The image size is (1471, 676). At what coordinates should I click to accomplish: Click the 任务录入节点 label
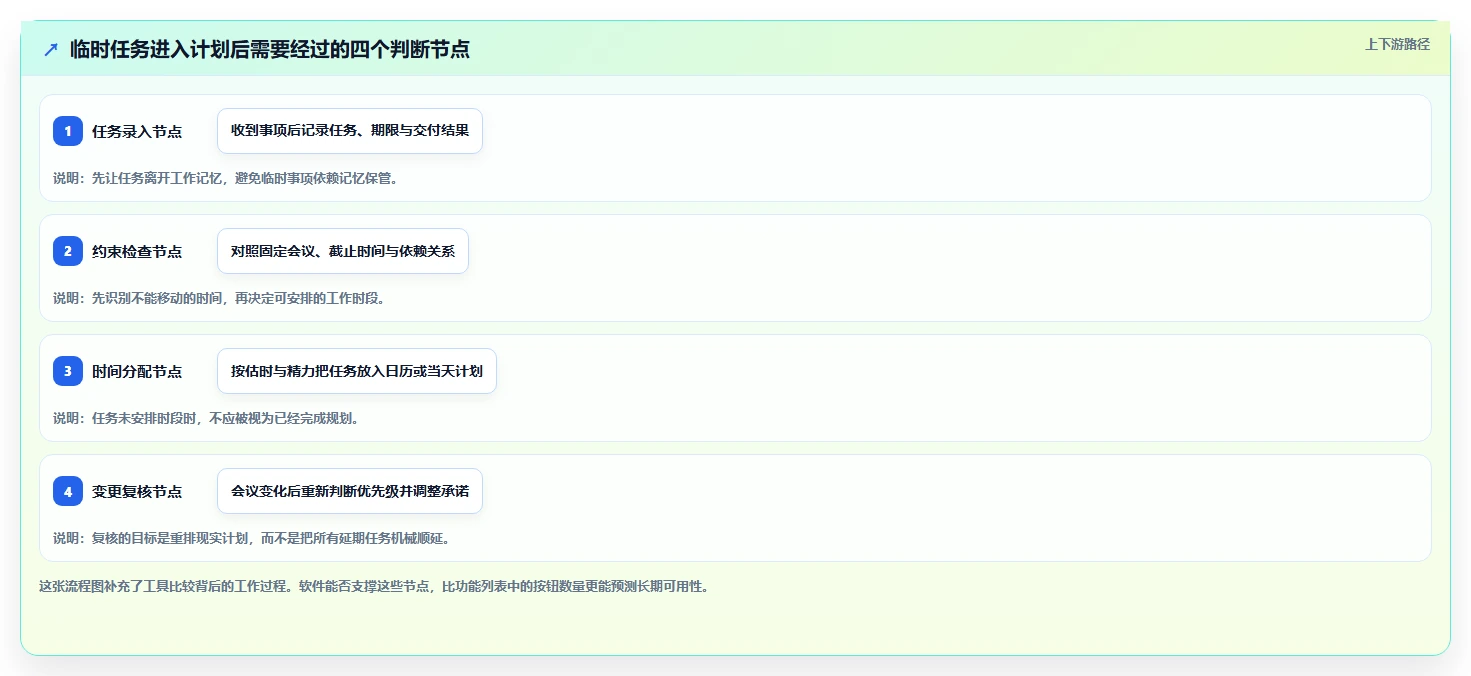pos(137,131)
